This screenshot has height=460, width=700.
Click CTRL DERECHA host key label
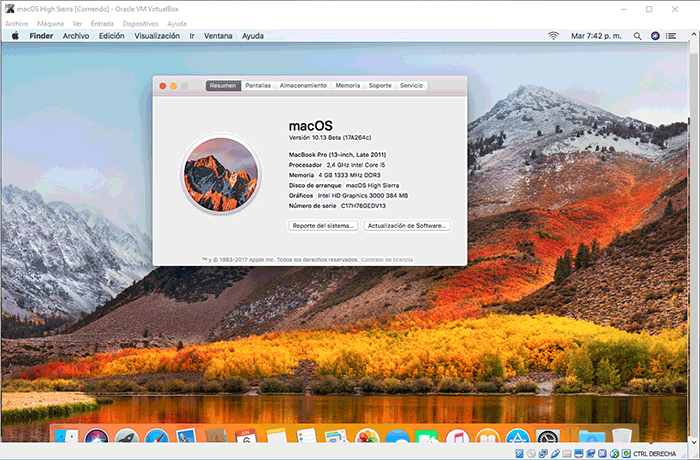point(654,454)
